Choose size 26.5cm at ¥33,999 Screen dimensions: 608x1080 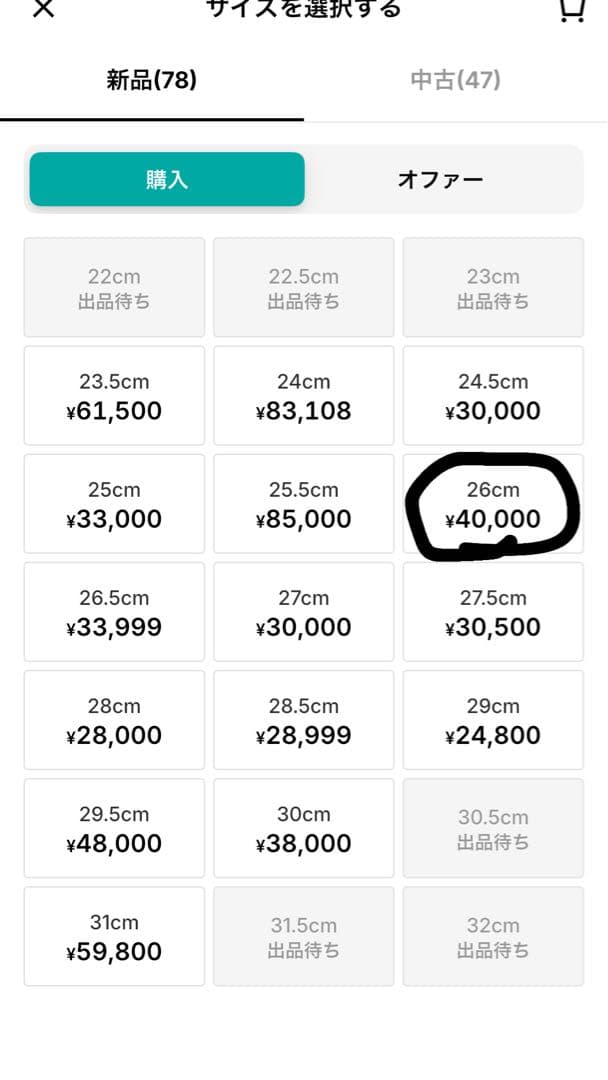coord(114,612)
